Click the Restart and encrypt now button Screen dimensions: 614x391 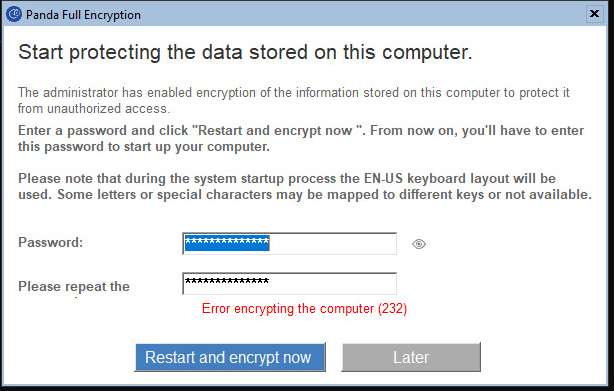[x=230, y=357]
